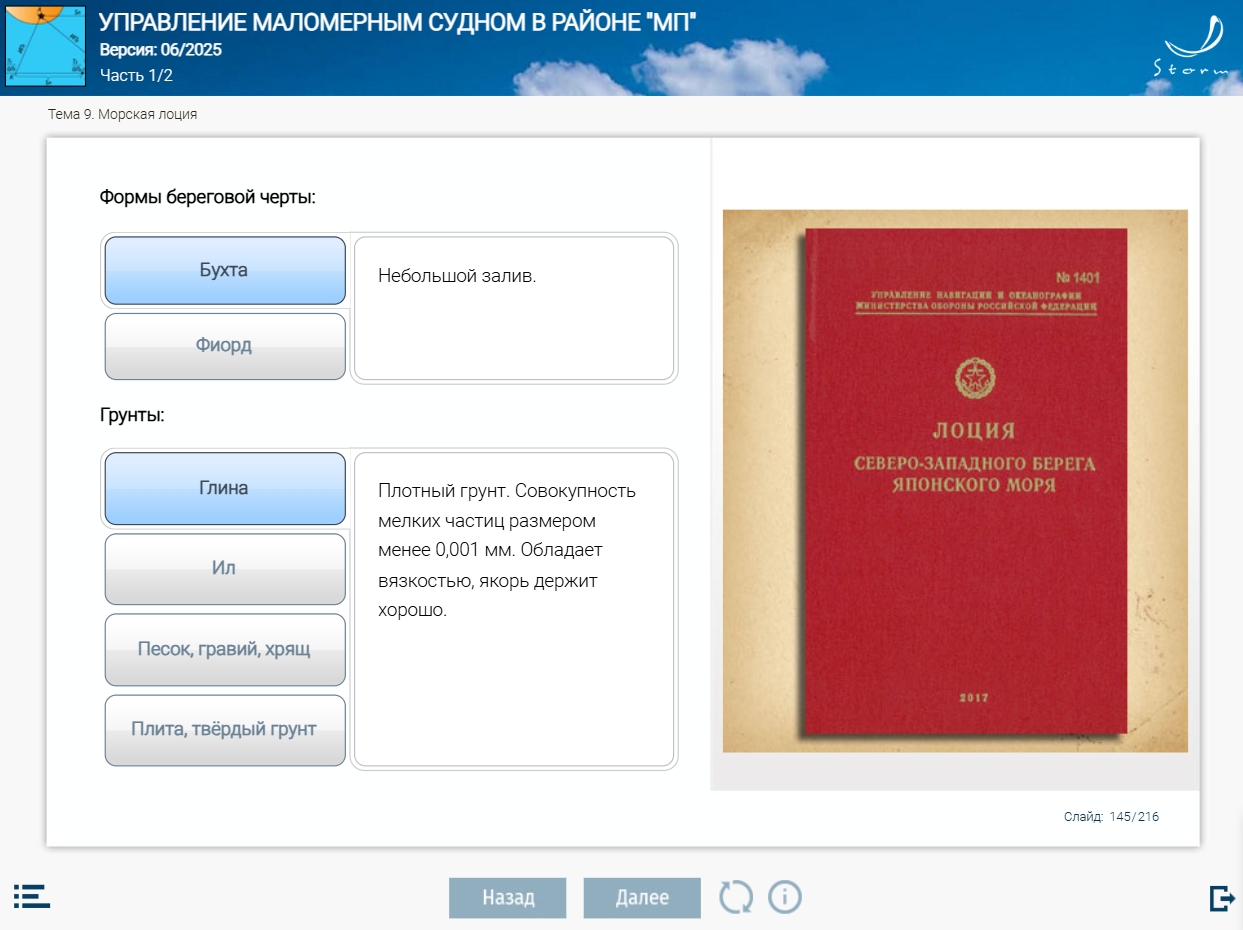Go back with the Назад button
The image size is (1243, 930).
[x=508, y=897]
